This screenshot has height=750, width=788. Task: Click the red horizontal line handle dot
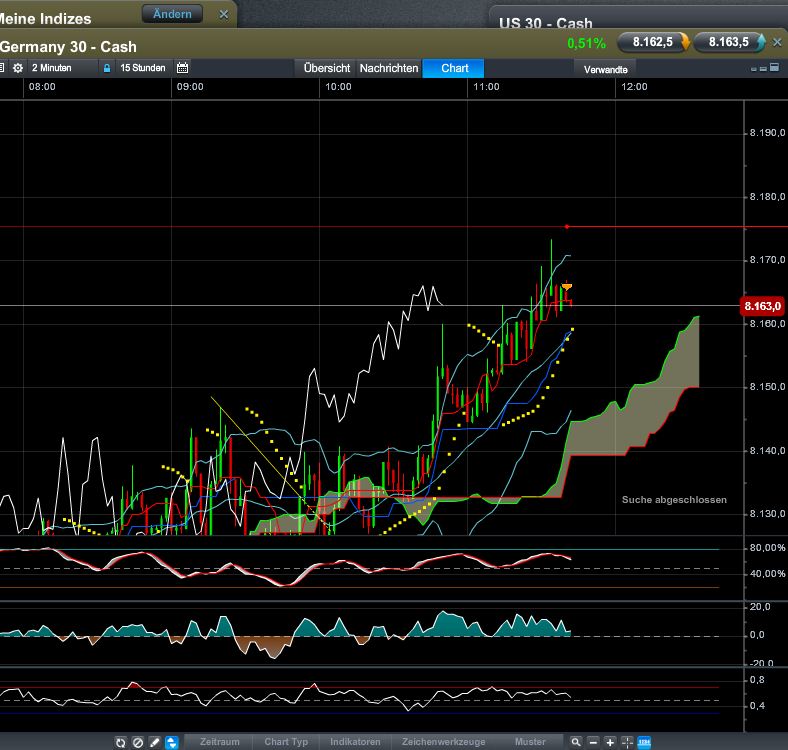pos(567,227)
